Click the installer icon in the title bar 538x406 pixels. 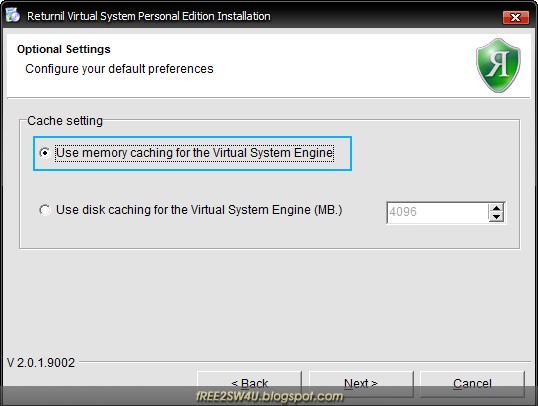13,15
